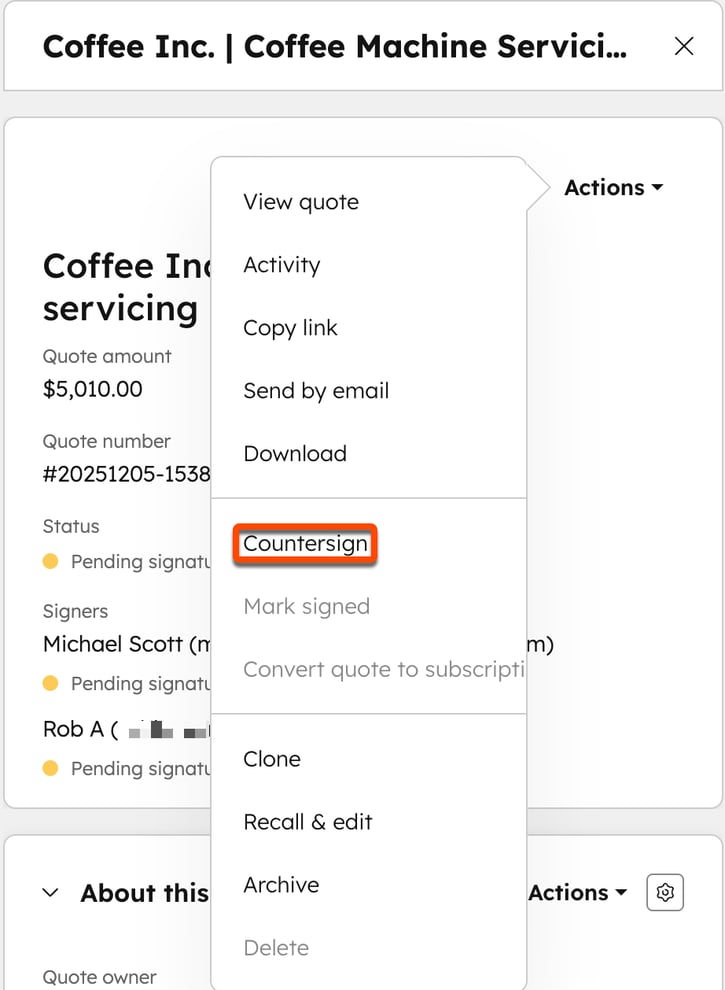Close the quote detail panel with the X
Viewport: 725px width, 990px height.
pos(683,46)
